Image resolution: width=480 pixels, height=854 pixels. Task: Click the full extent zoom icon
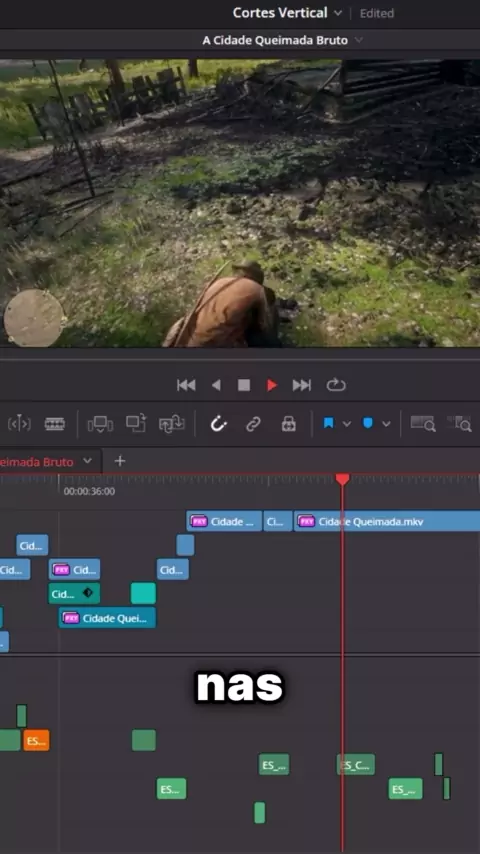(423, 423)
